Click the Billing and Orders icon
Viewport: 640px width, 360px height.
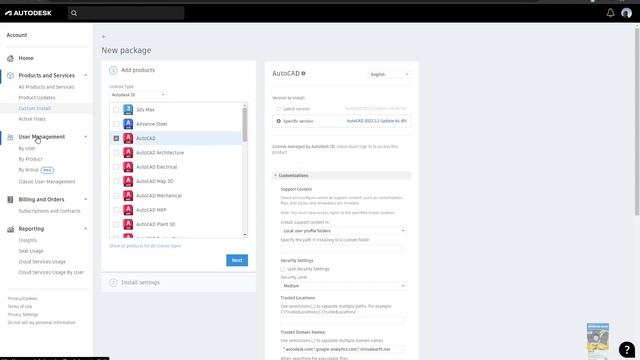tap(10, 200)
